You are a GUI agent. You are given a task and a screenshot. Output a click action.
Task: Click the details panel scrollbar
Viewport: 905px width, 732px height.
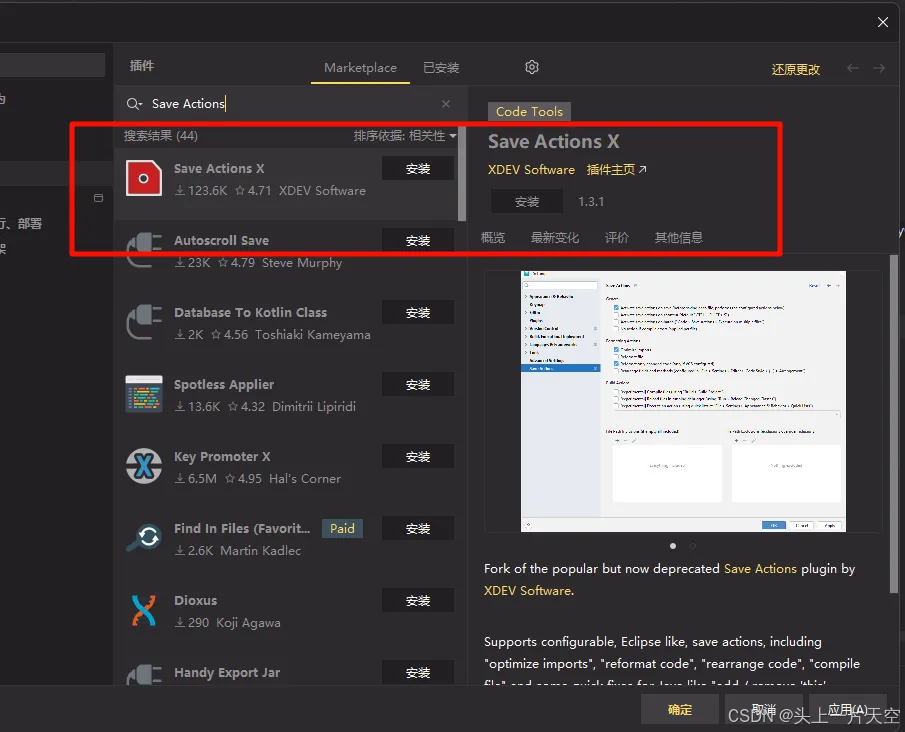(x=894, y=424)
